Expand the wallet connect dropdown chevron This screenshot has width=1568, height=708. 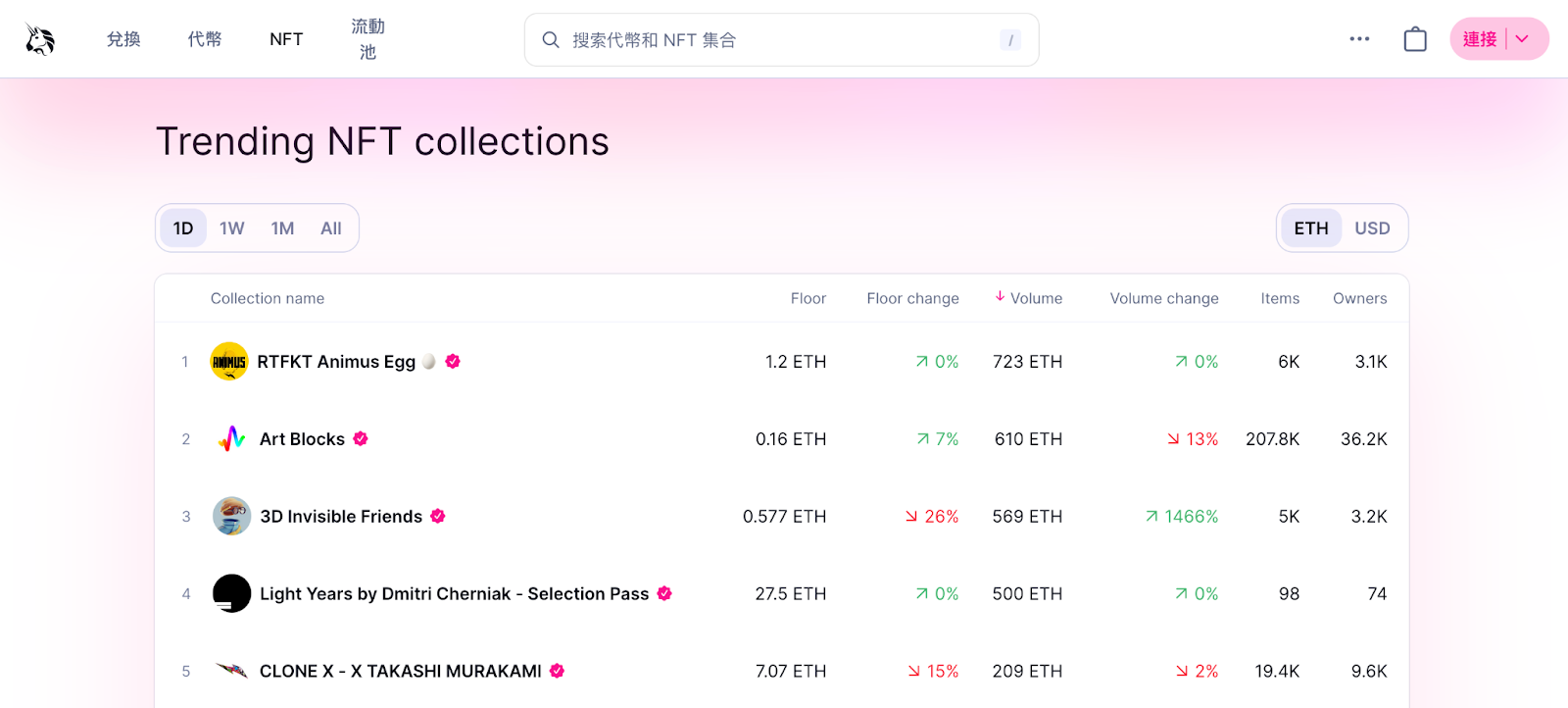pos(1522,39)
